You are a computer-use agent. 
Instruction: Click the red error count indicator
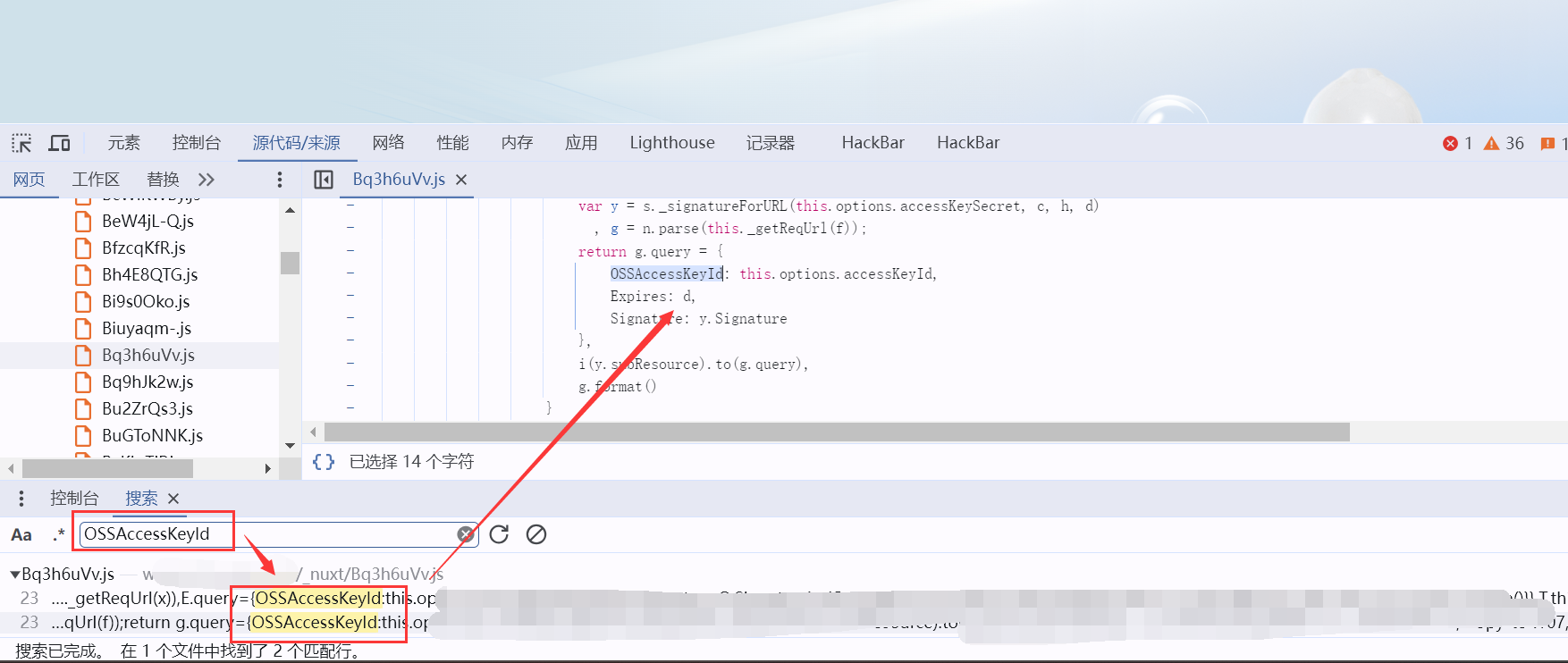pos(1457,143)
